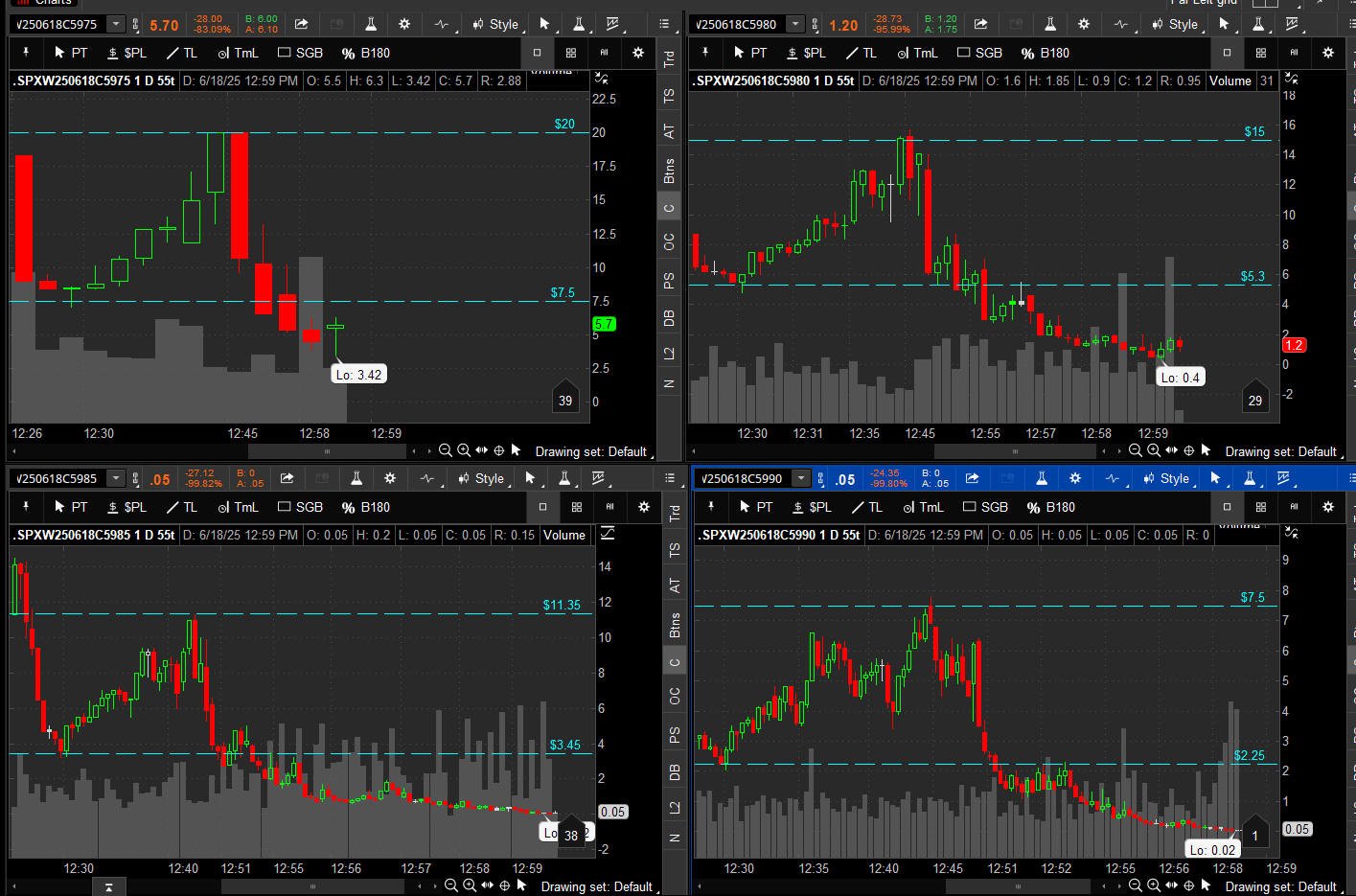The height and width of the screenshot is (896, 1356).
Task: Click the horizontal scrollbar thumb under the C5980 chart
Action: (1015, 450)
